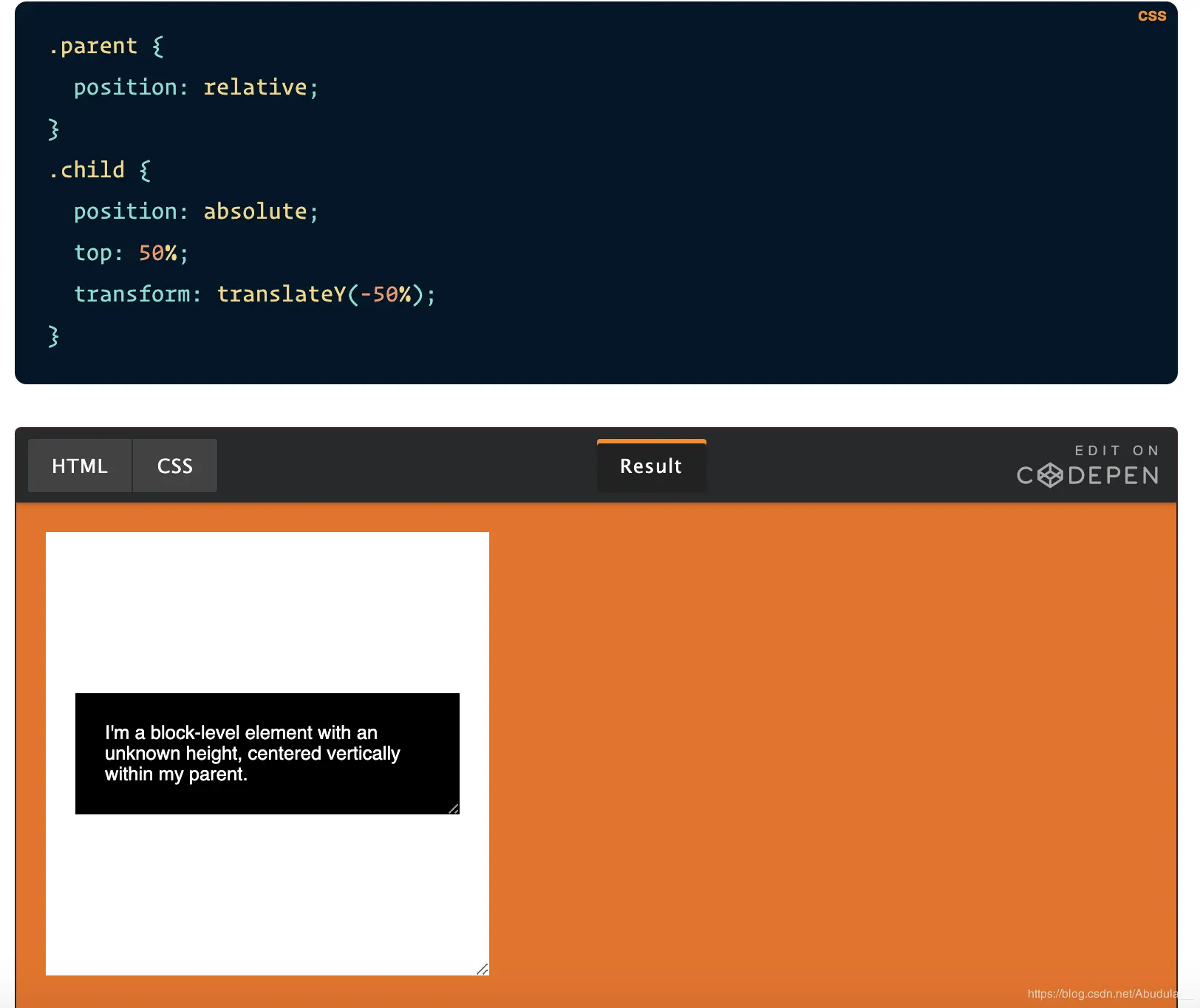
Task: Open Edit on CodePen link
Action: (x=1088, y=466)
